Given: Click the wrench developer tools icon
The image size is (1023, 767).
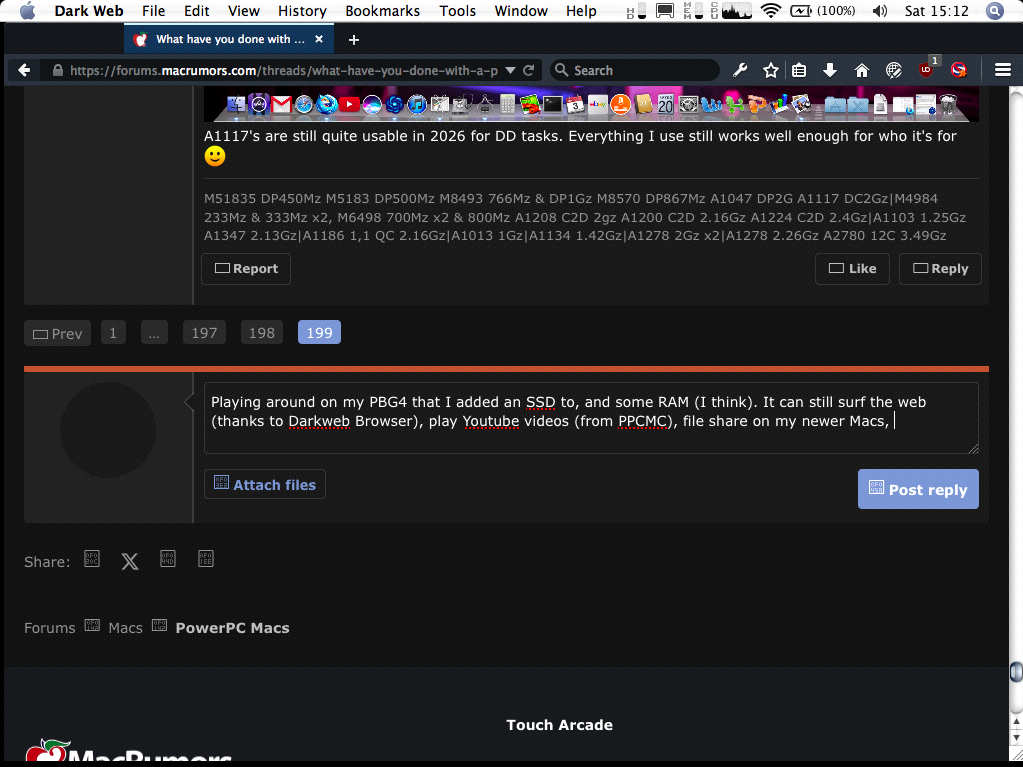Looking at the screenshot, I should tap(740, 70).
